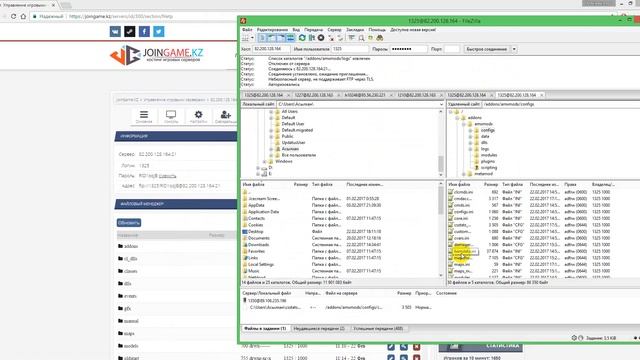Click the Twitter icon on JoinGame page
This screenshot has height=360, width=640.
coord(159,31)
